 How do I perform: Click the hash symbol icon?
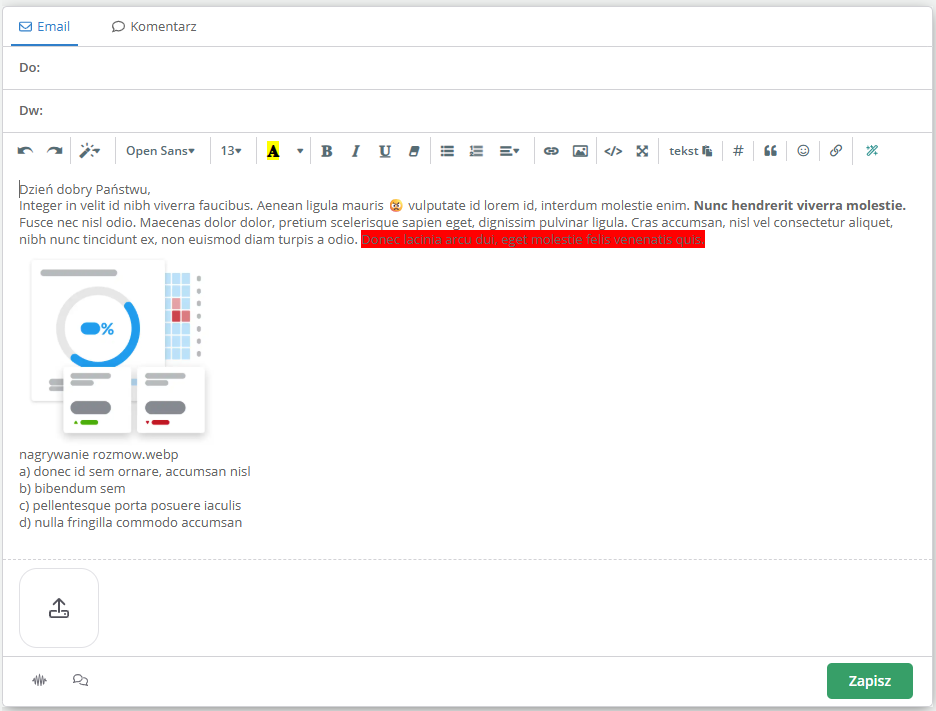click(738, 151)
